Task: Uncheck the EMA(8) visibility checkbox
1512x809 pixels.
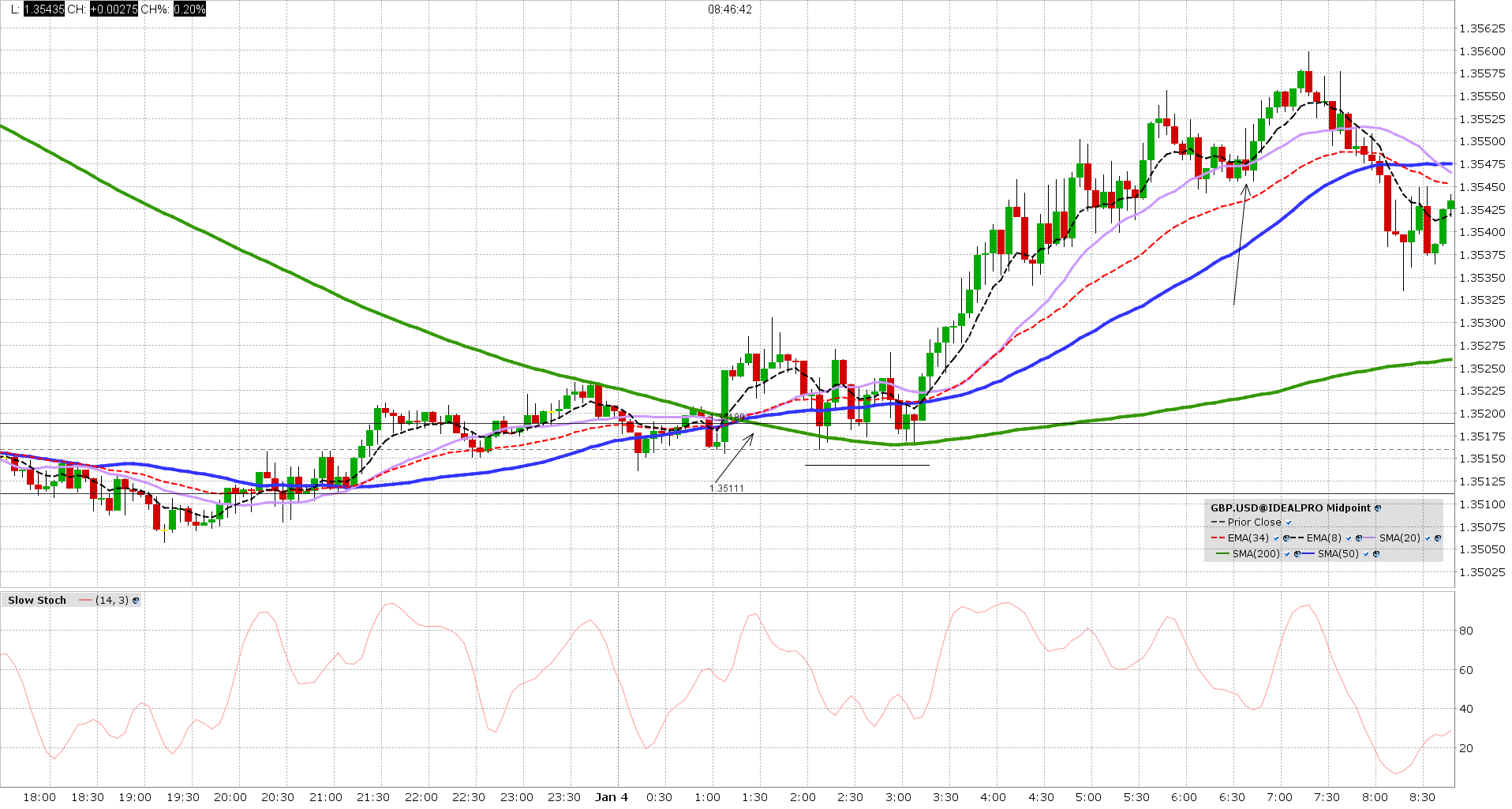Action: pyautogui.click(x=1349, y=538)
